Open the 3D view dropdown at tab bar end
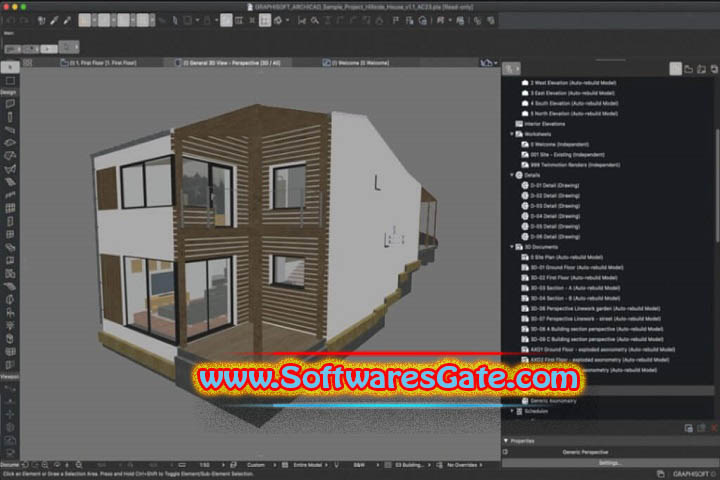The width and height of the screenshot is (720, 480). click(x=489, y=63)
